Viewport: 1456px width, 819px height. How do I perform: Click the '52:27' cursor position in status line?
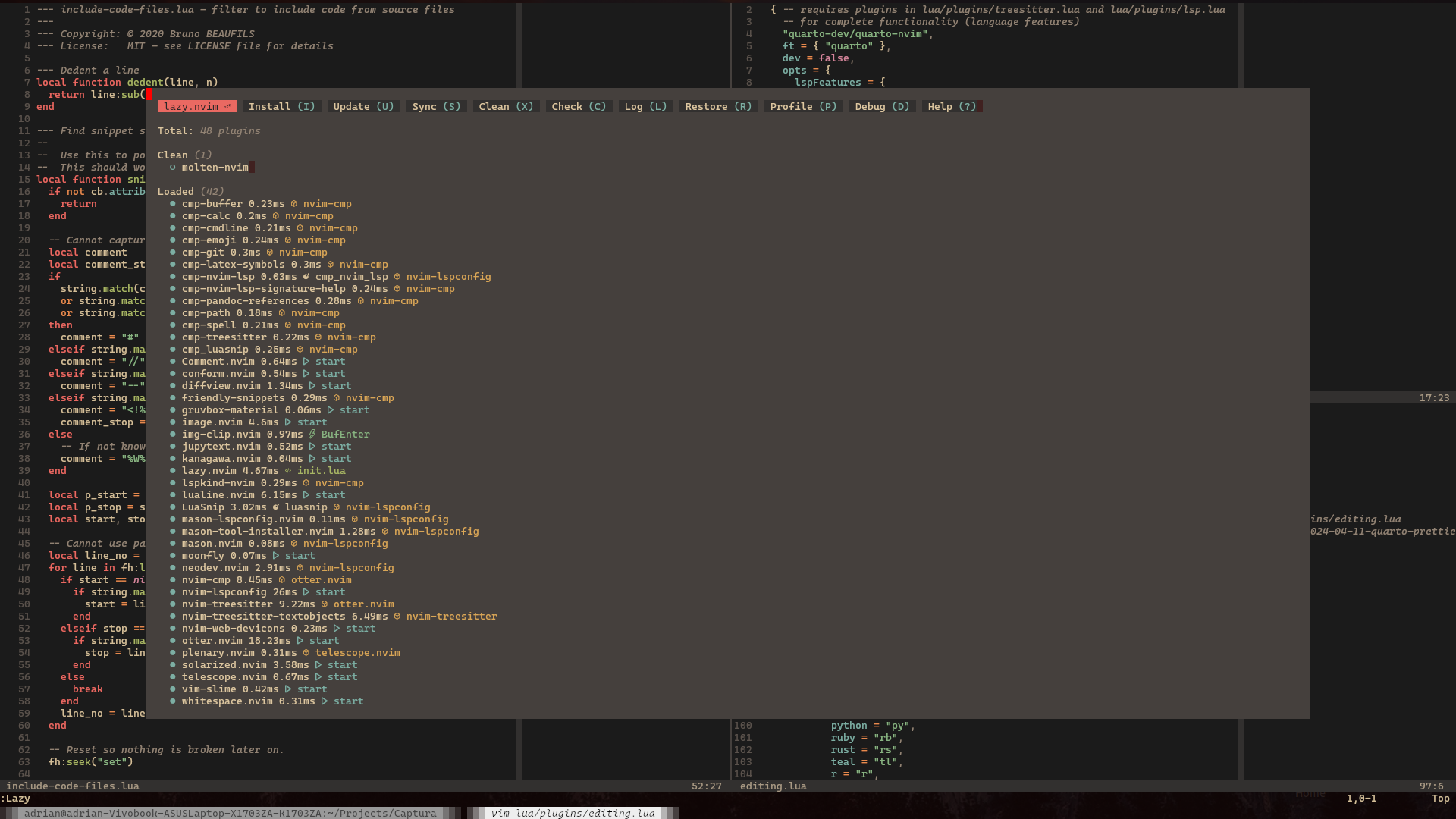[707, 786]
